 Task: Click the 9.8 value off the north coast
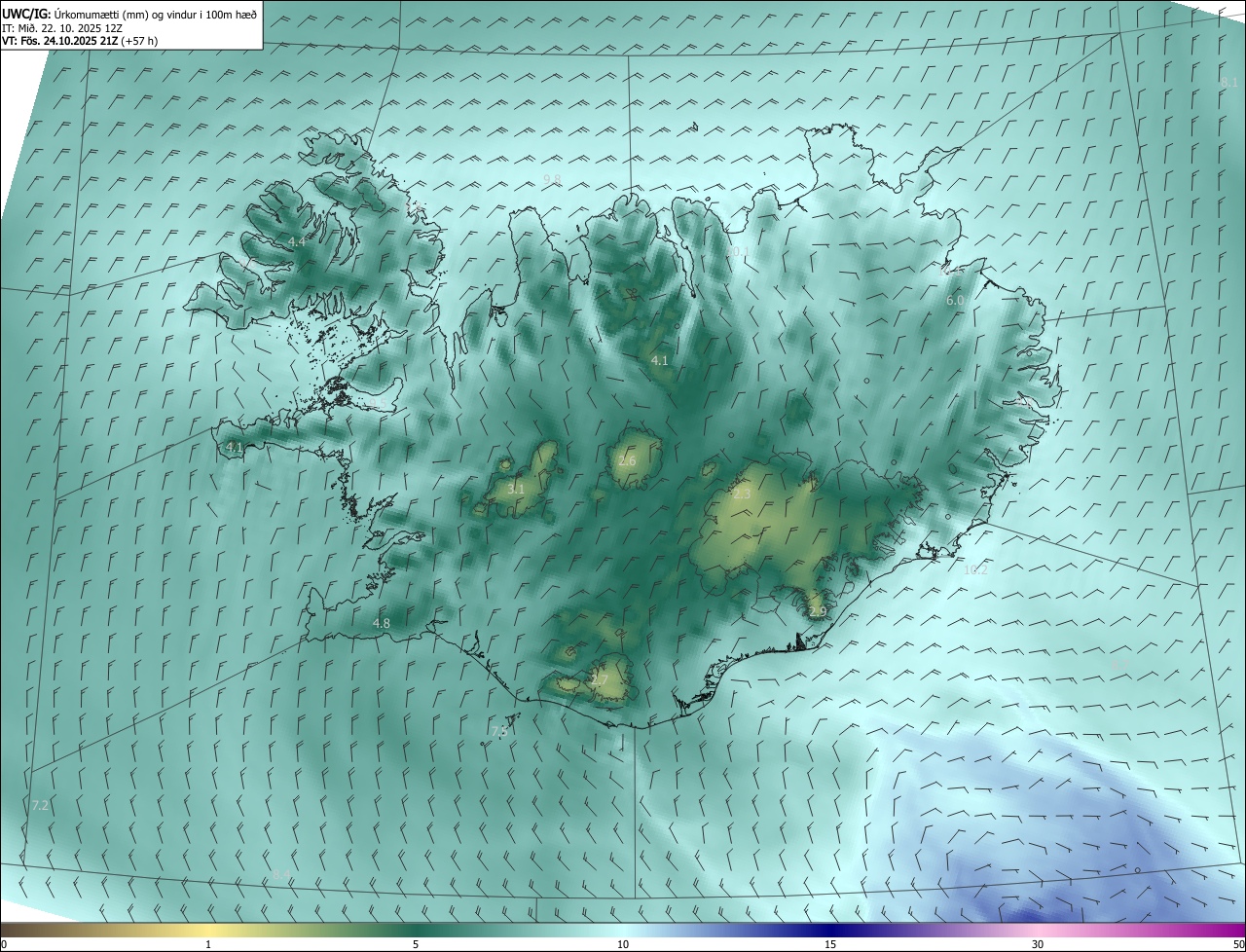click(x=552, y=179)
